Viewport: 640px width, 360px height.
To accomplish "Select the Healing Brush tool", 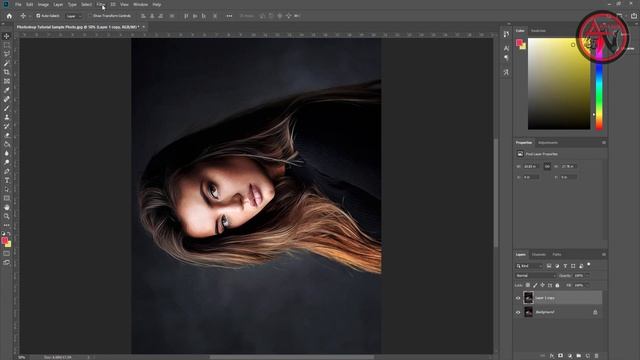I will click(x=7, y=99).
